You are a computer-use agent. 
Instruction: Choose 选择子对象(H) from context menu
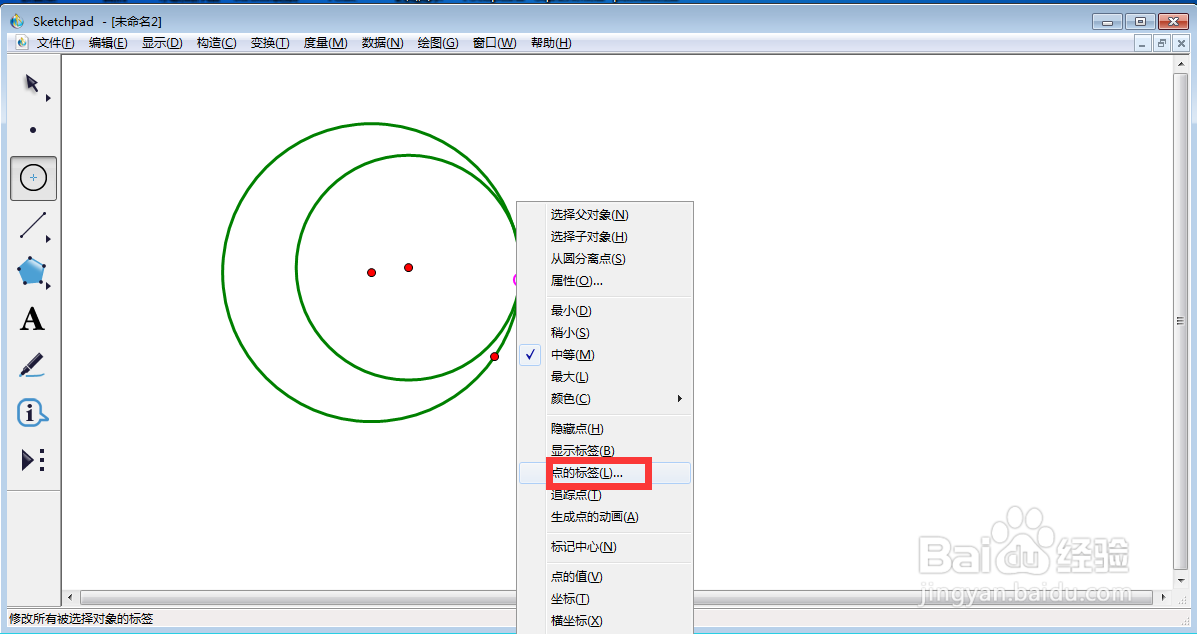(605, 237)
